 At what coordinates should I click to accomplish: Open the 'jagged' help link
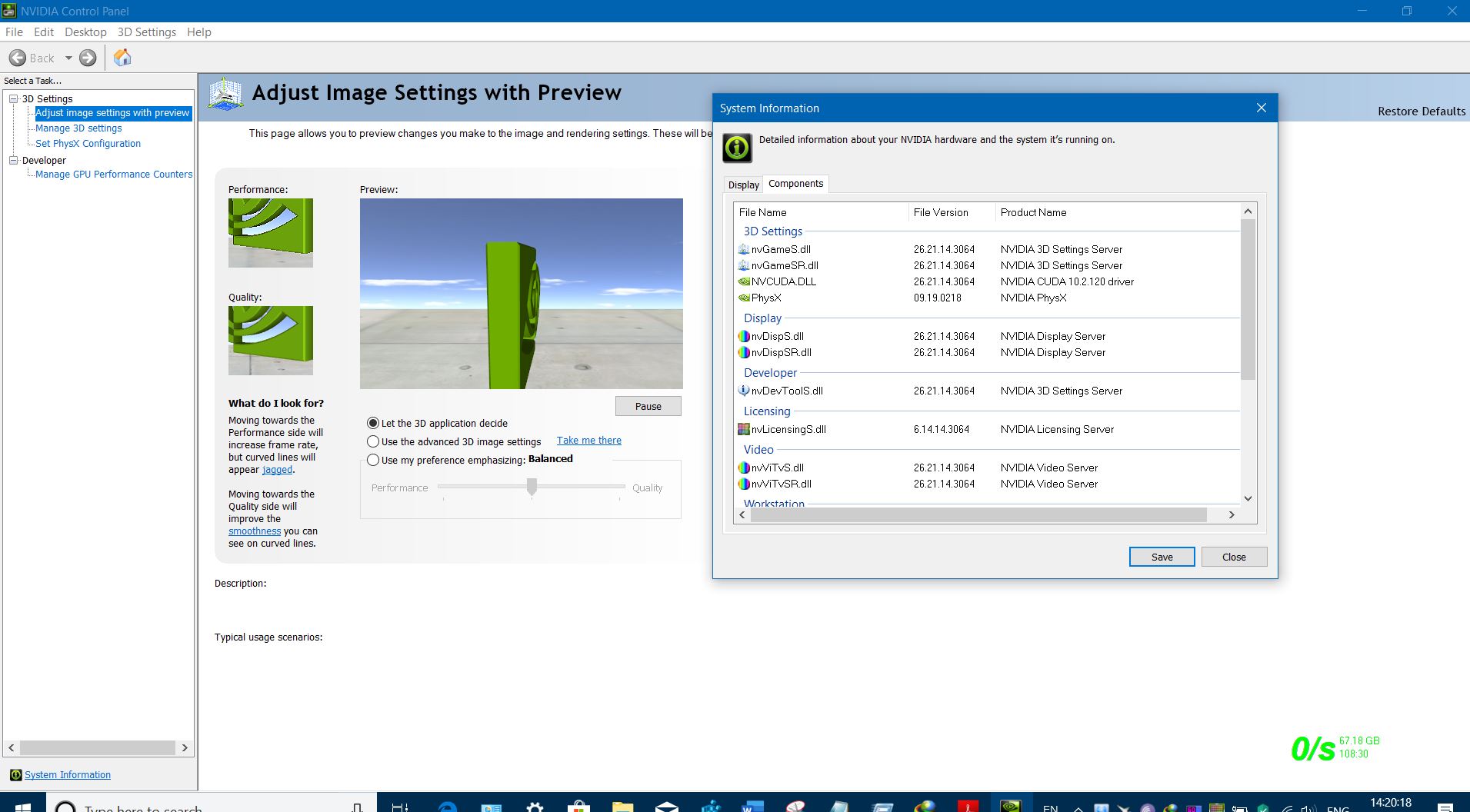click(277, 470)
